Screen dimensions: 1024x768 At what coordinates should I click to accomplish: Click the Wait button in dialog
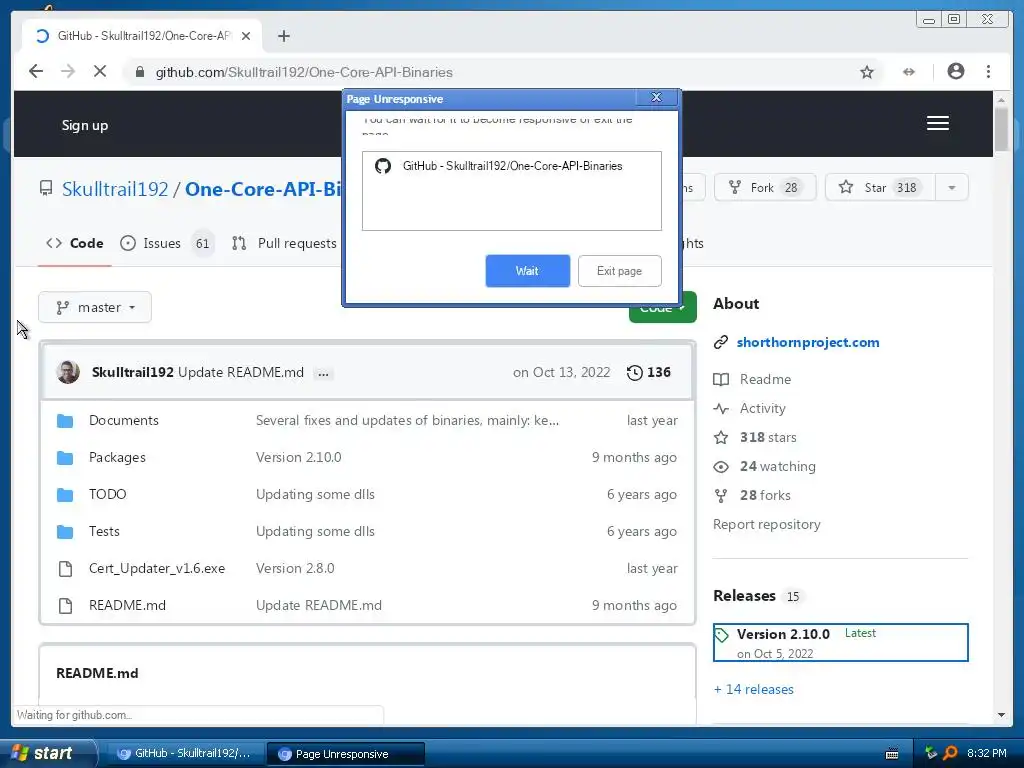(528, 271)
